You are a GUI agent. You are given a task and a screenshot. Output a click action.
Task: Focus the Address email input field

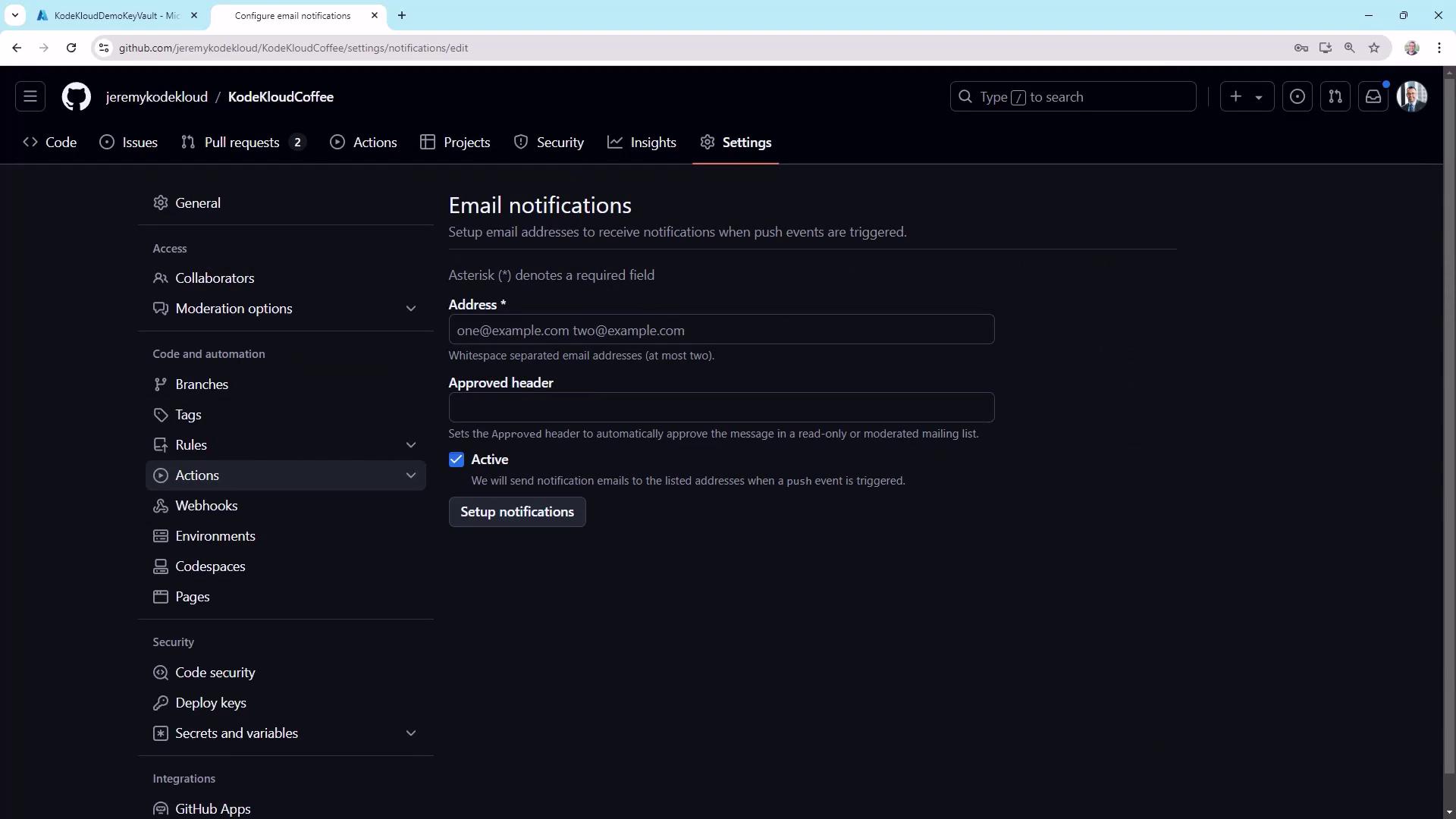pos(720,330)
